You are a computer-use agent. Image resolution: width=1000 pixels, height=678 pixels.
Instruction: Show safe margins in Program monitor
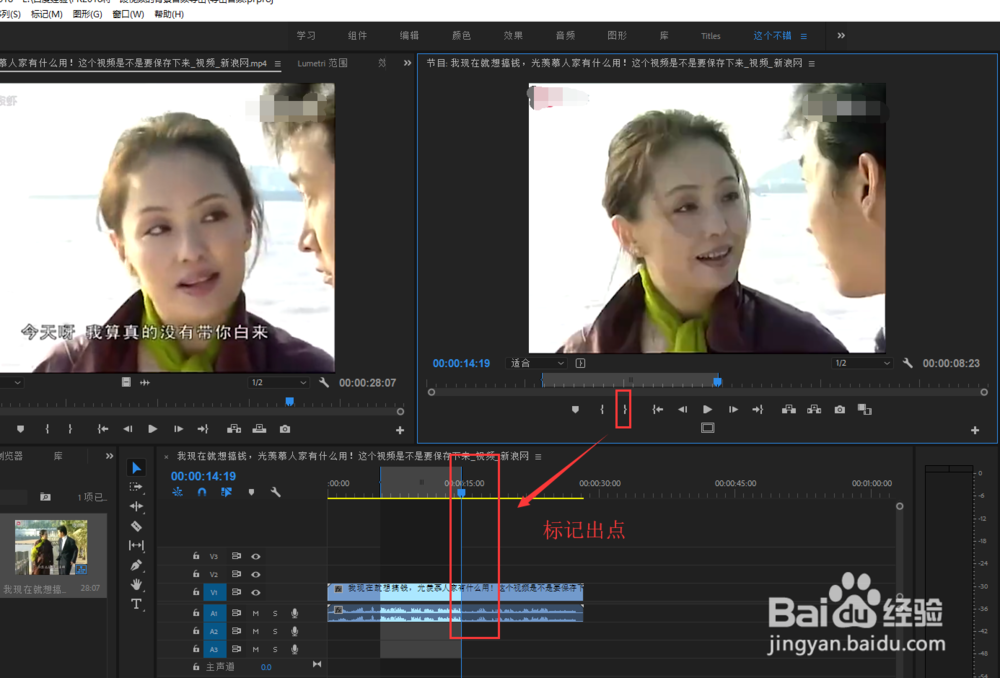(x=708, y=428)
